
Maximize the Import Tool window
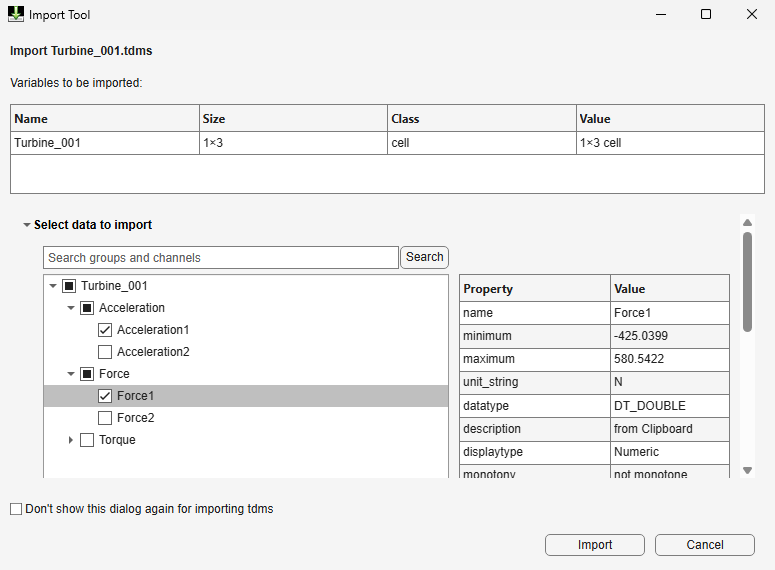click(706, 14)
